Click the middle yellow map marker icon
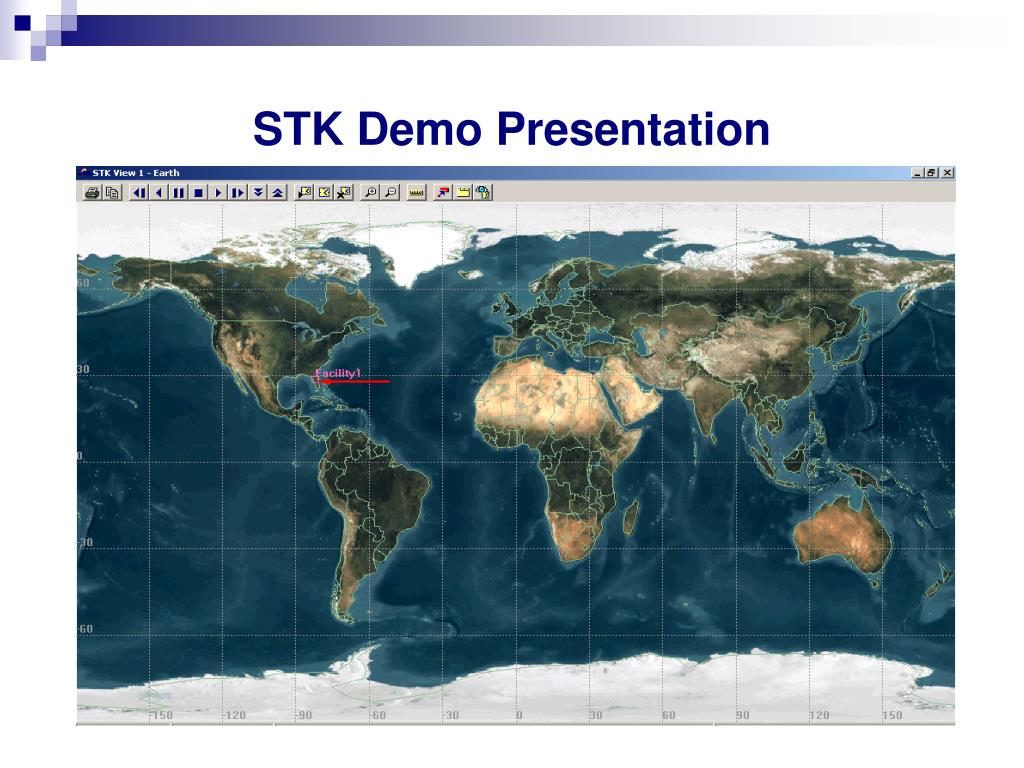The width and height of the screenshot is (1024, 768). (x=324, y=193)
